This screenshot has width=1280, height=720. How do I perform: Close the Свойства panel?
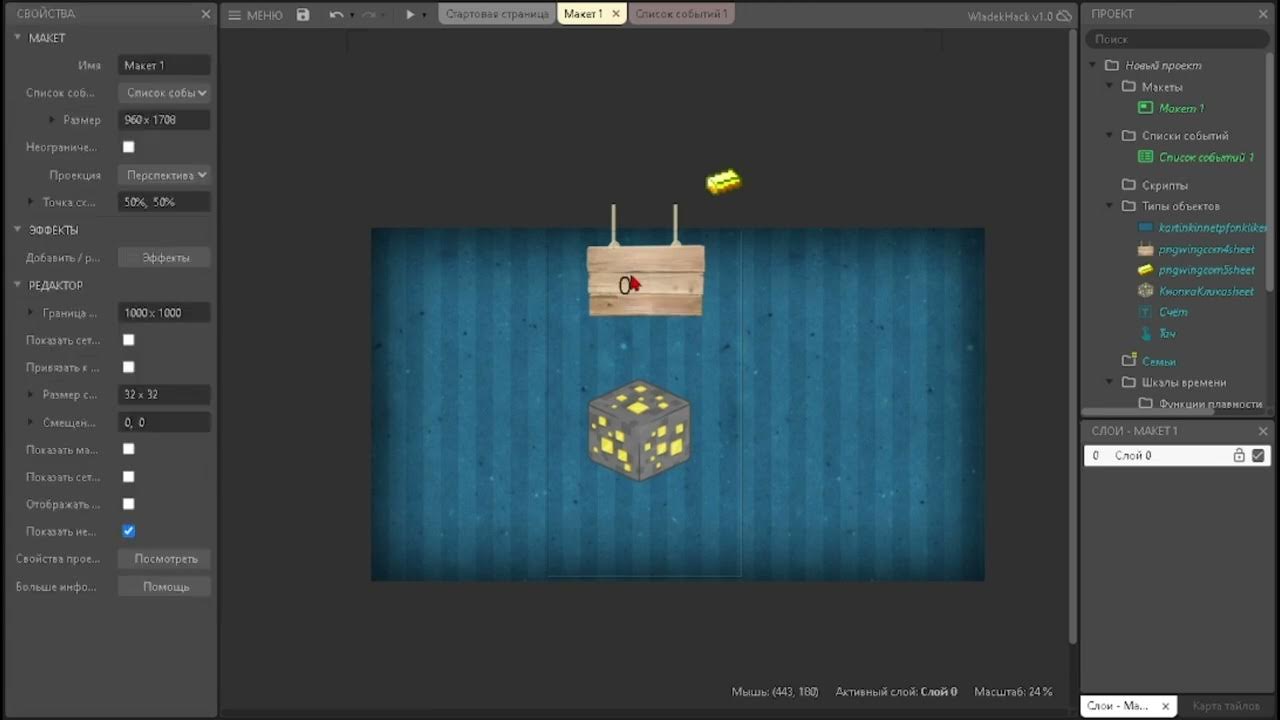(206, 14)
